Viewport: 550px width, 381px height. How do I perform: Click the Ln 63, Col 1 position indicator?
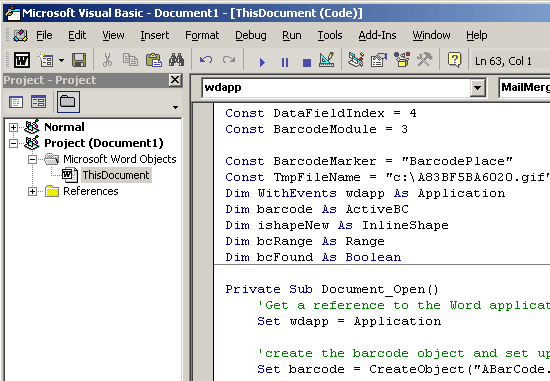click(503, 61)
